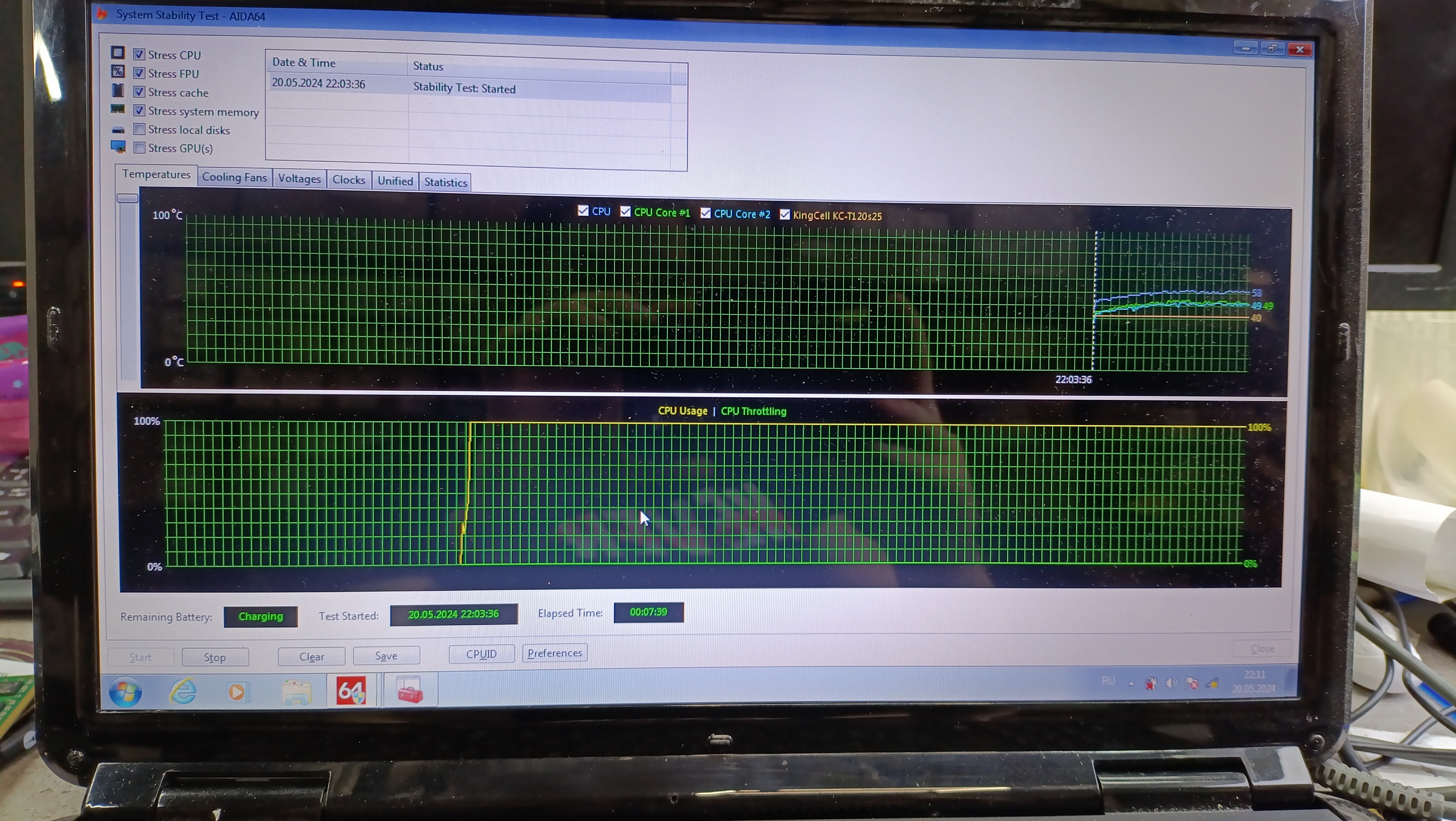1456x821 pixels.
Task: Click the vertical slider handle left of temperature graph
Action: tap(127, 198)
